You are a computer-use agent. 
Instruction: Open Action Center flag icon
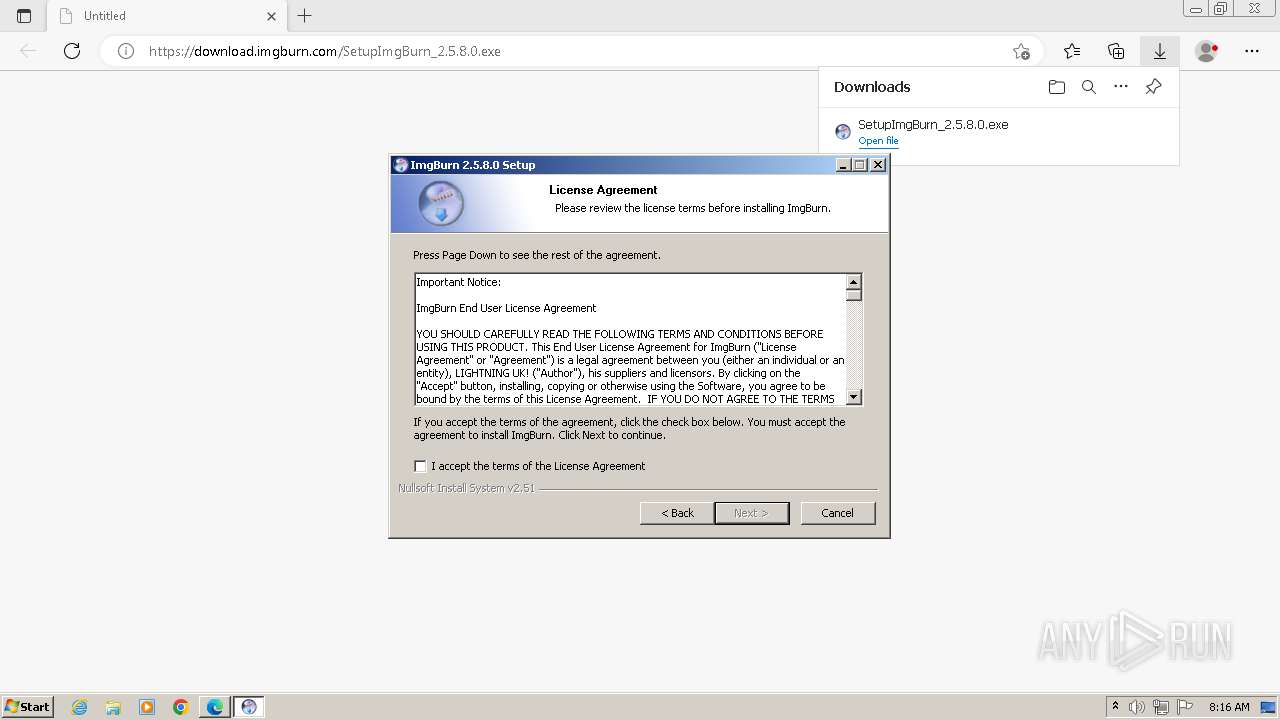(1185, 707)
